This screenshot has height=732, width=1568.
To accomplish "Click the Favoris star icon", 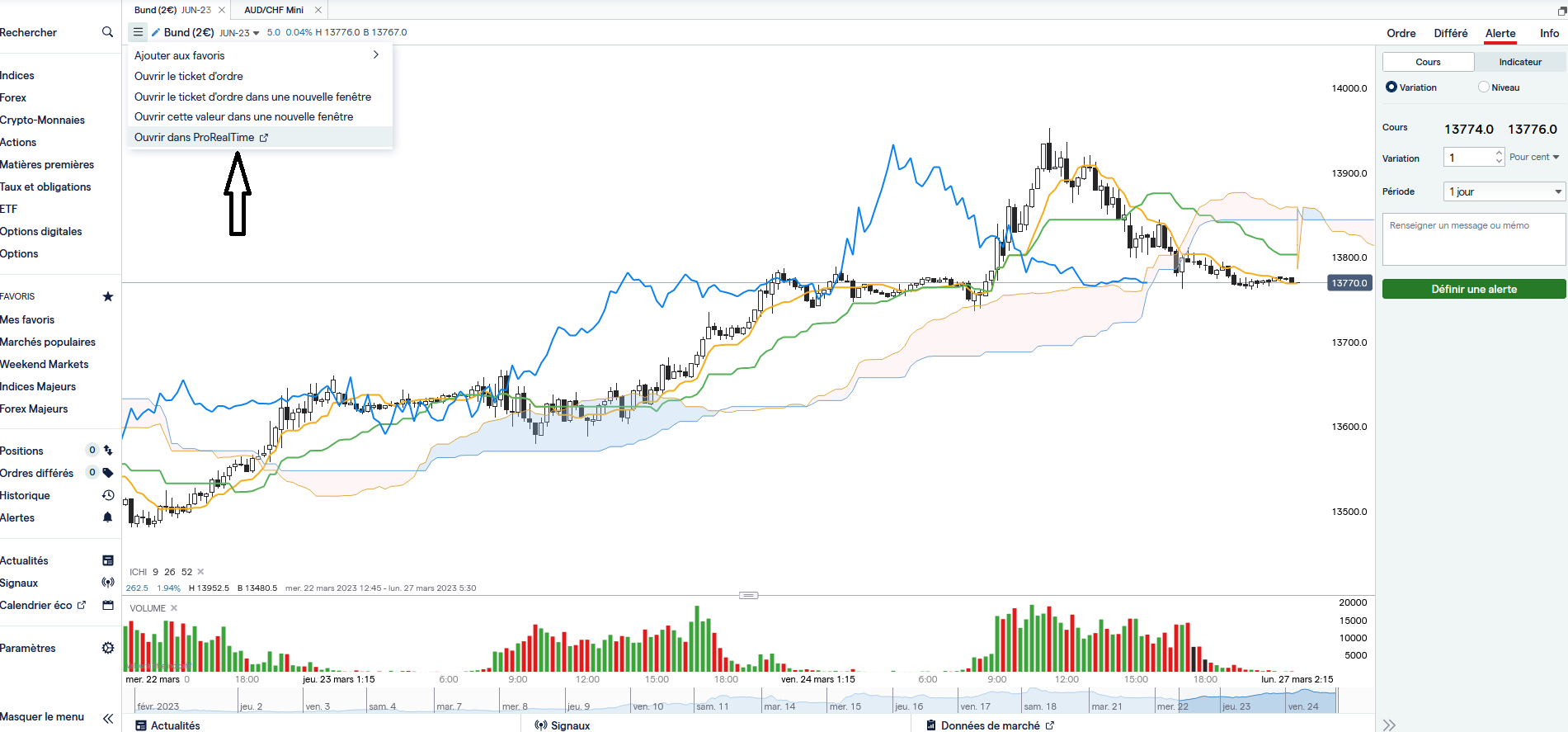I will (x=108, y=296).
